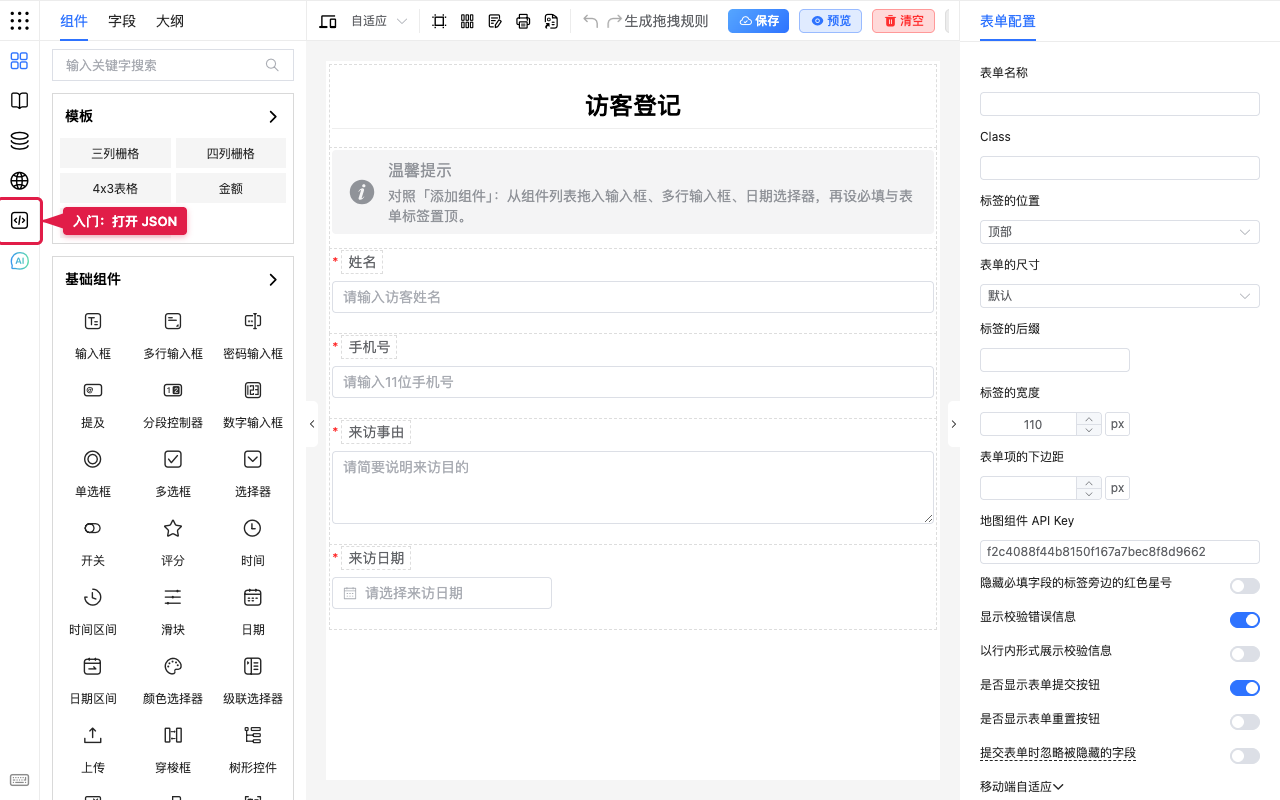
Task: Click the device preview icon in the toolbar
Action: 328,21
